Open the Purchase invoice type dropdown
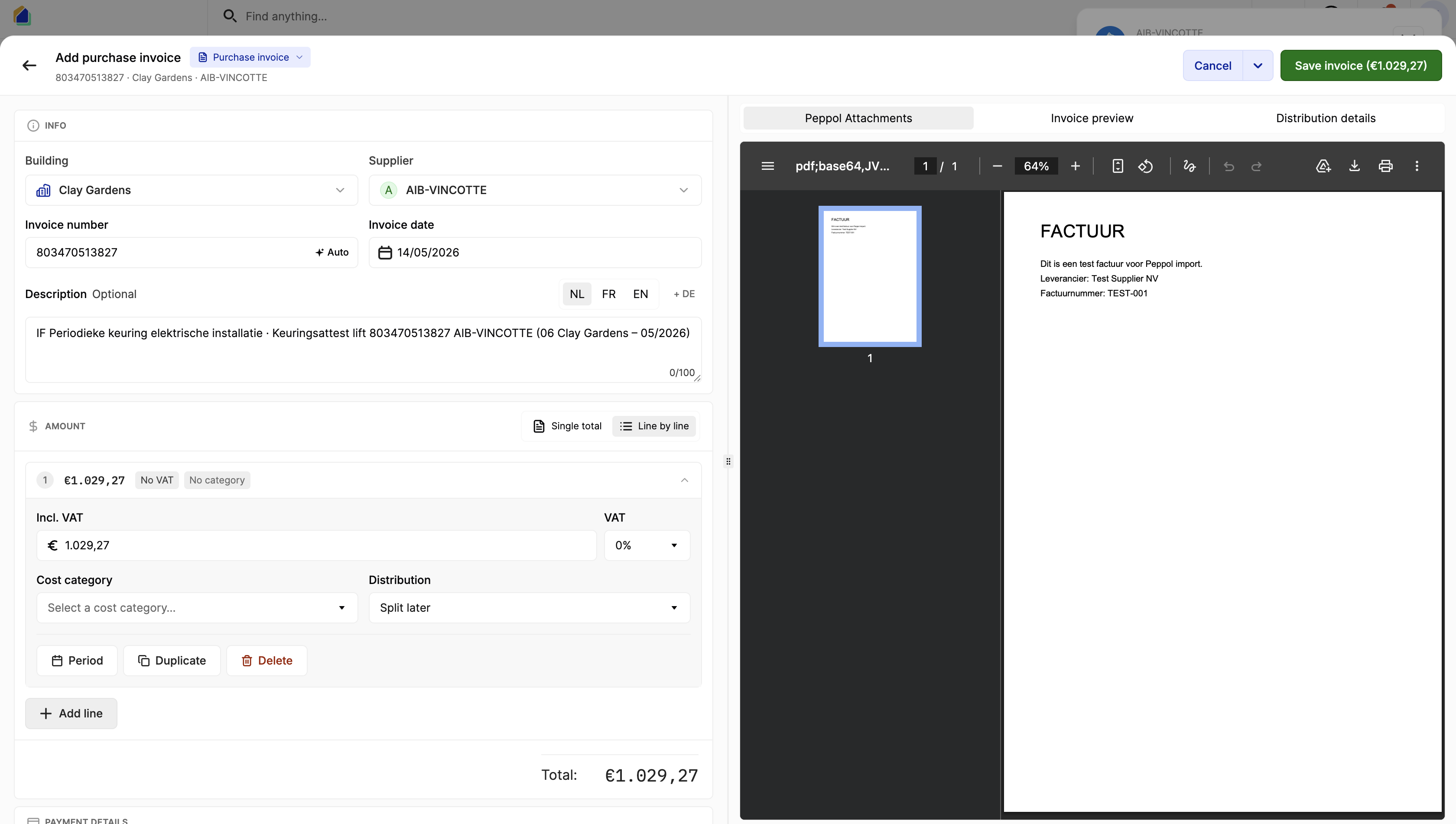The width and height of the screenshot is (1456, 824). pyautogui.click(x=250, y=57)
